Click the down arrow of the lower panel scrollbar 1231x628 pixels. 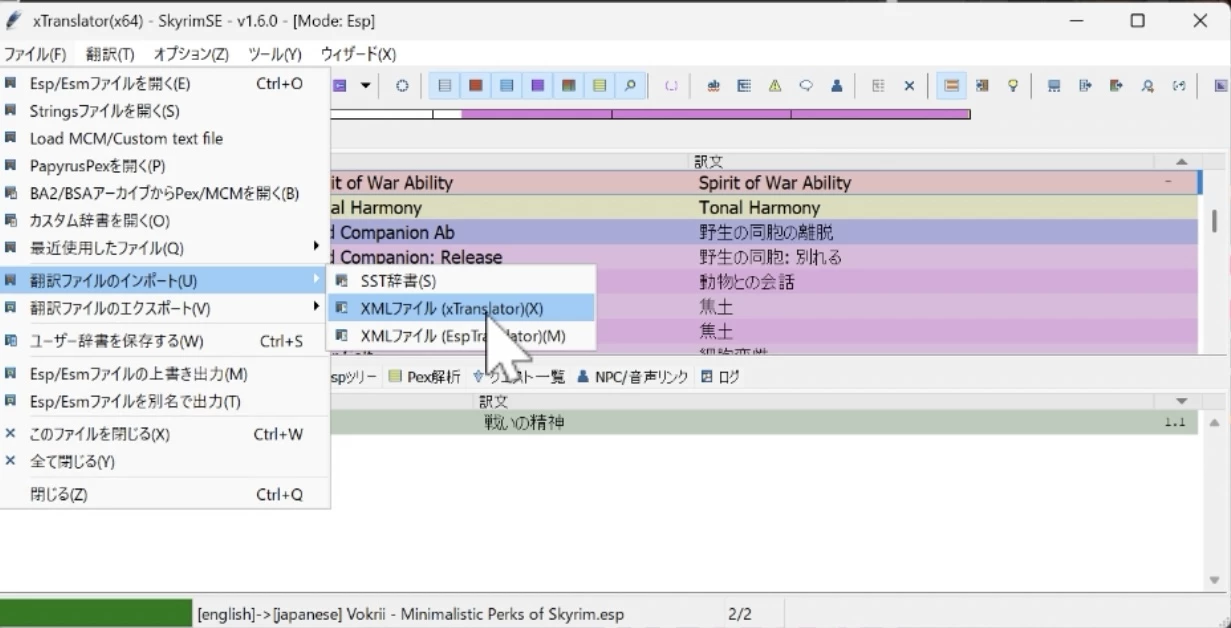click(x=1215, y=579)
